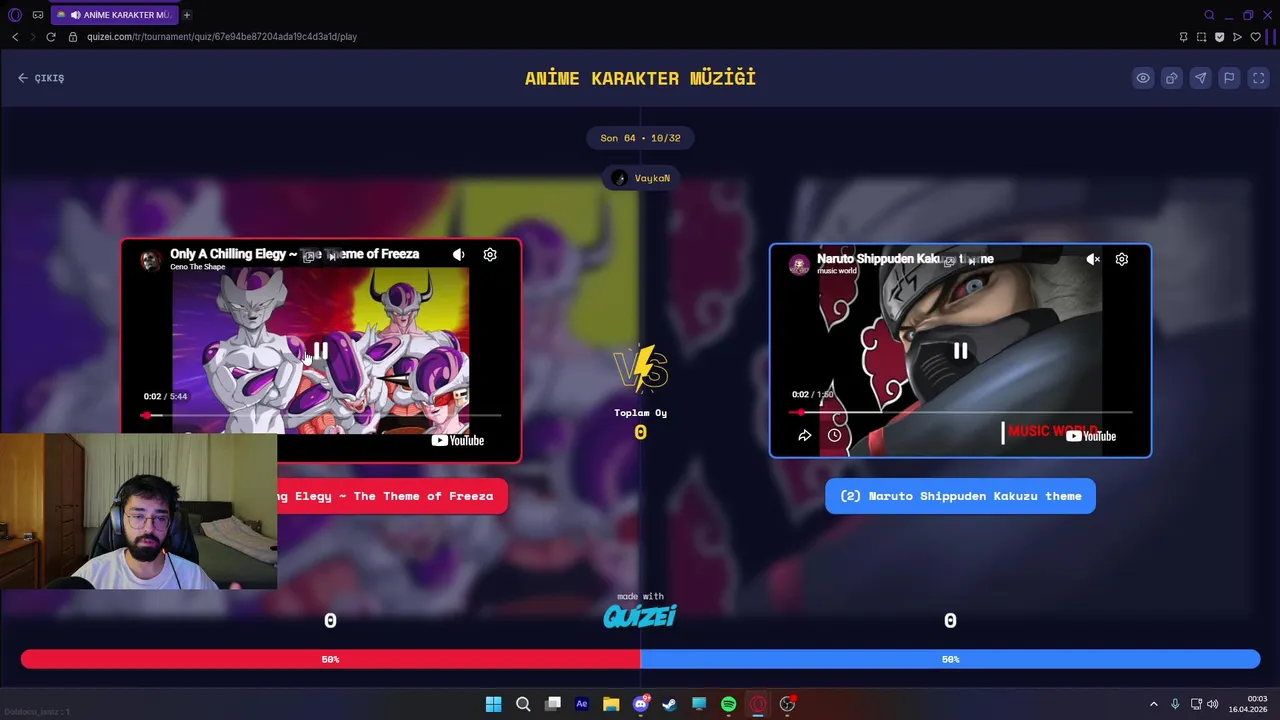Open Naruto Shippuden Kakuzu video title
Image resolution: width=1280 pixels, height=720 pixels.
click(x=905, y=259)
